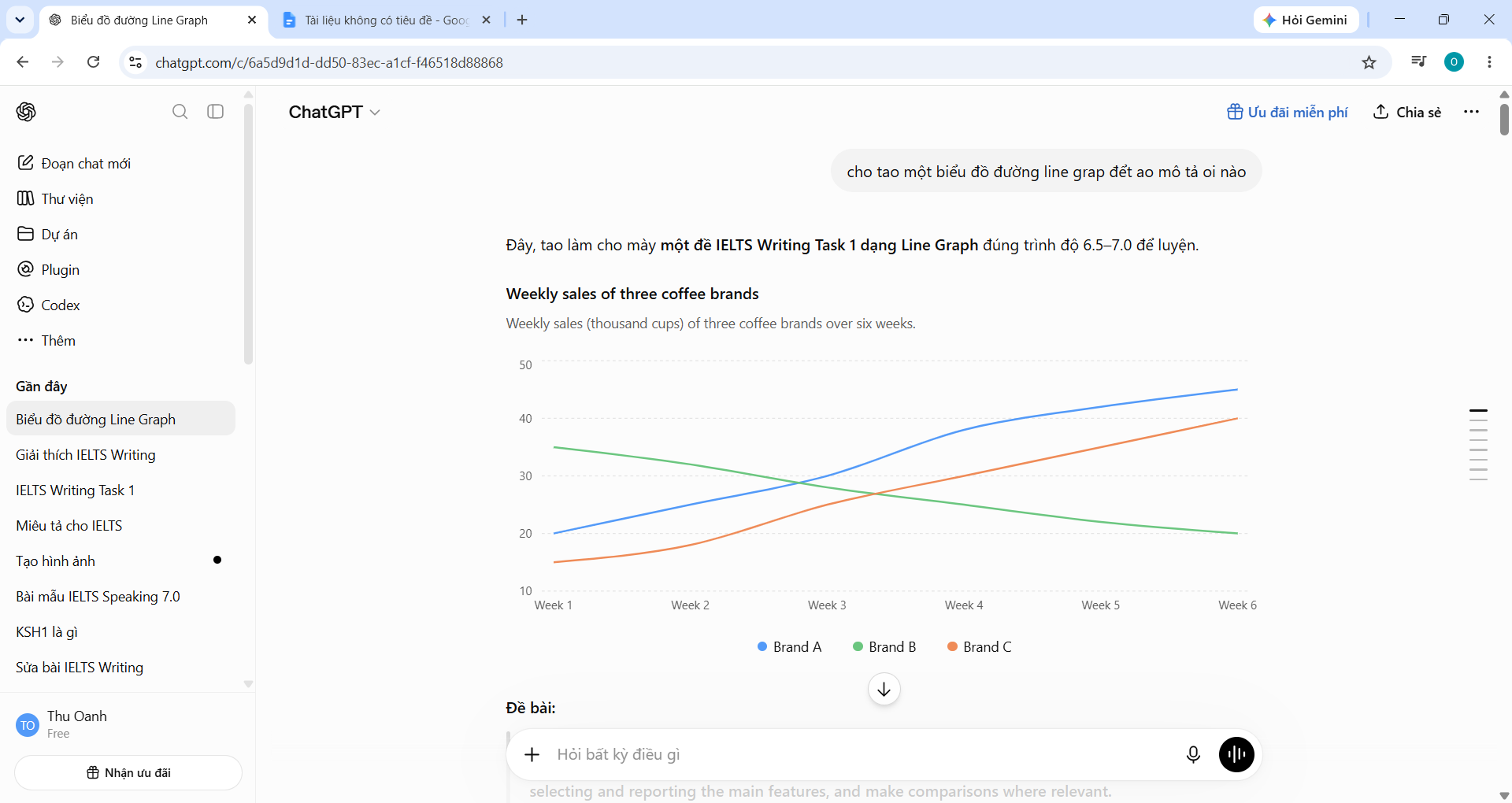
Task: Open a new browser tab with plus
Action: pyautogui.click(x=522, y=20)
